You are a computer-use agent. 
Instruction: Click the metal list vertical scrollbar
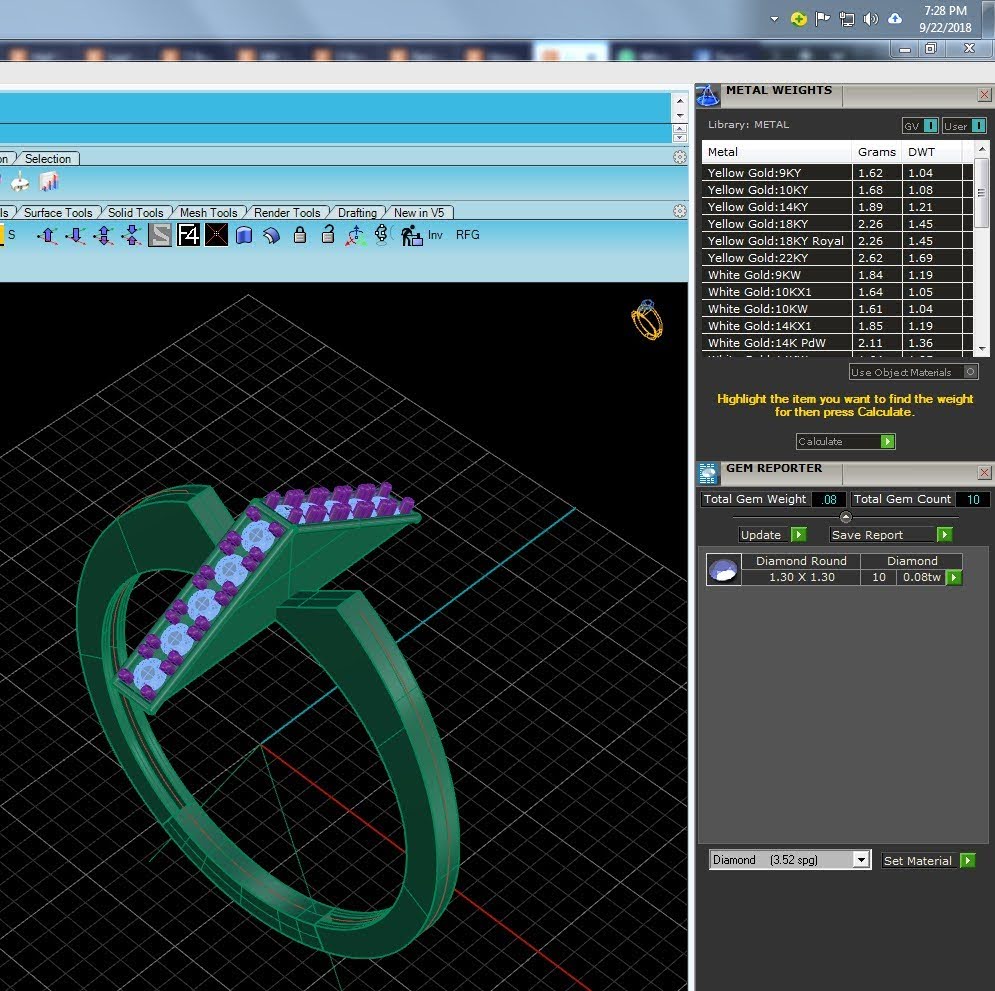(x=982, y=248)
